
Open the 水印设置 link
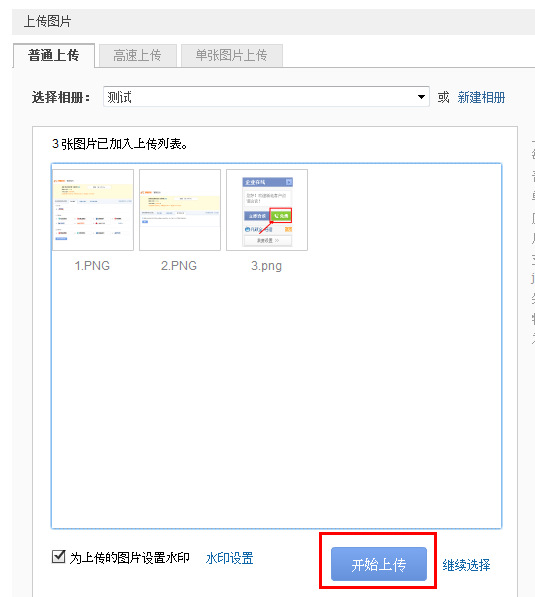click(x=230, y=558)
